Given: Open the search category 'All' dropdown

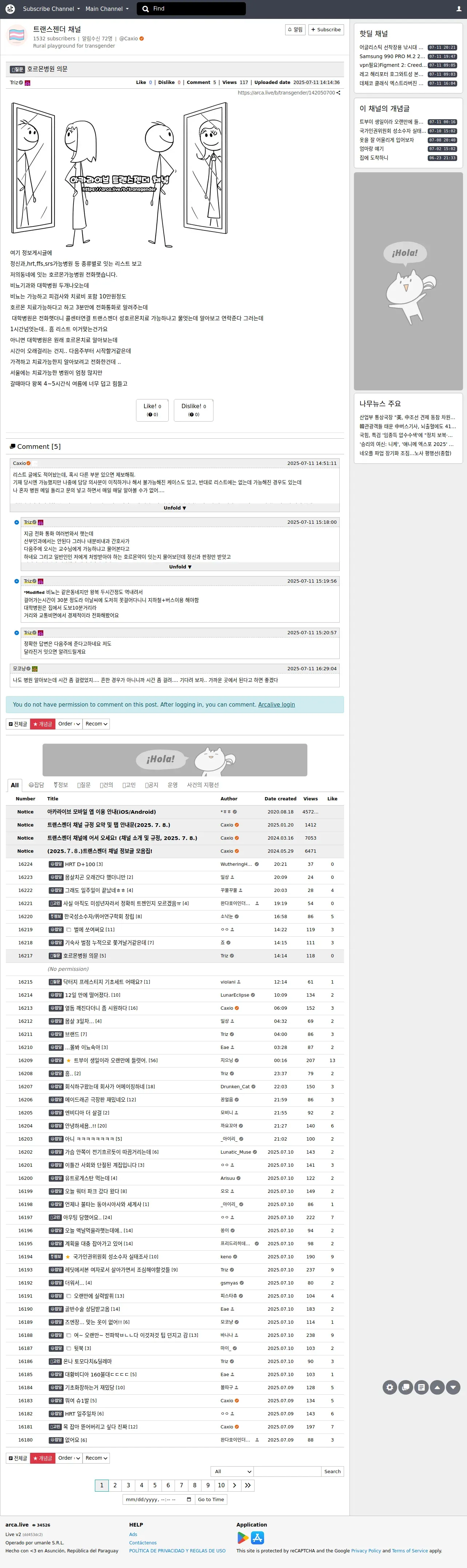Looking at the screenshot, I should click(232, 1471).
